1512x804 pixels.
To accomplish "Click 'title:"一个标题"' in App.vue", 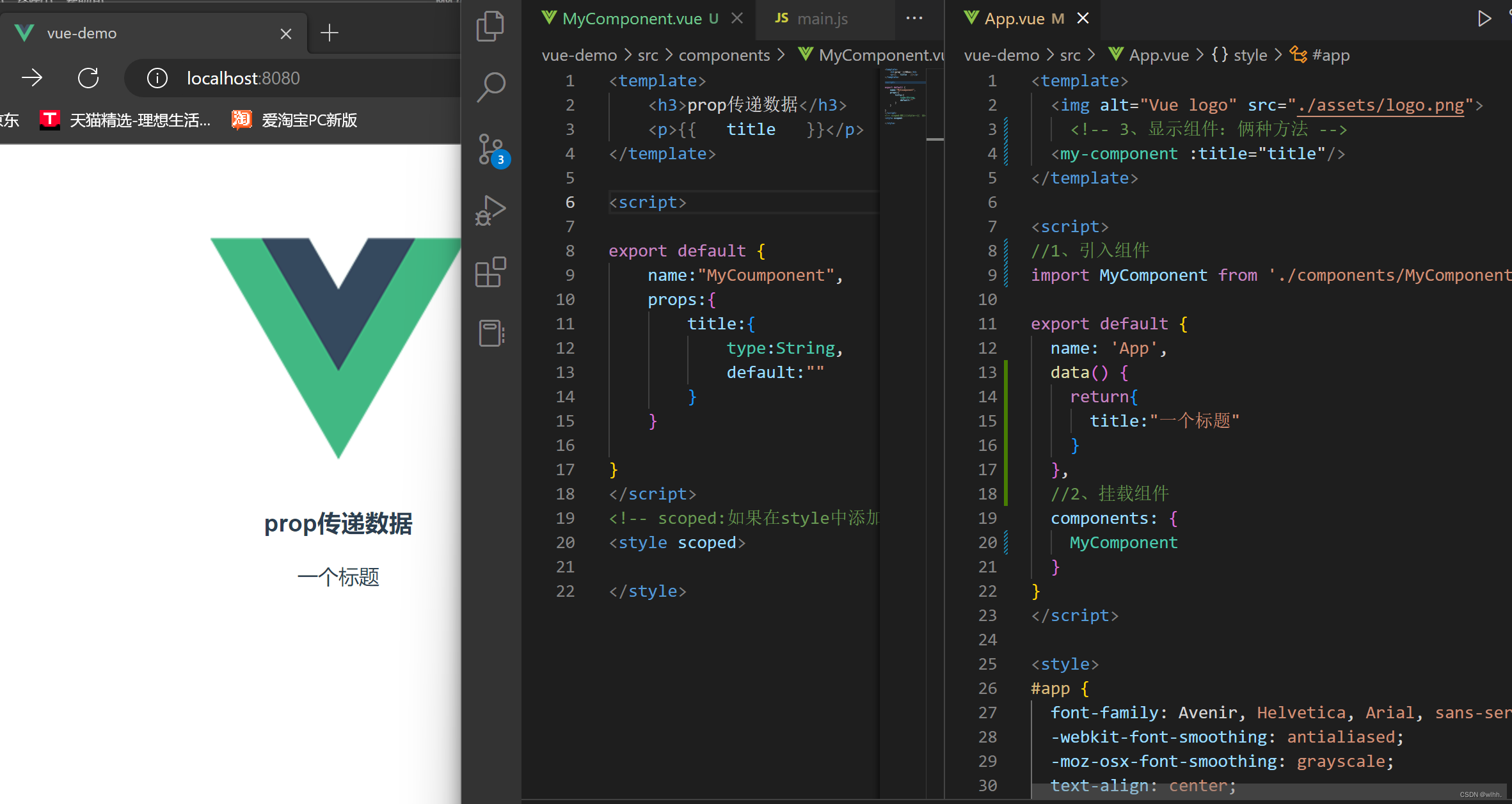I will click(x=1165, y=421).
